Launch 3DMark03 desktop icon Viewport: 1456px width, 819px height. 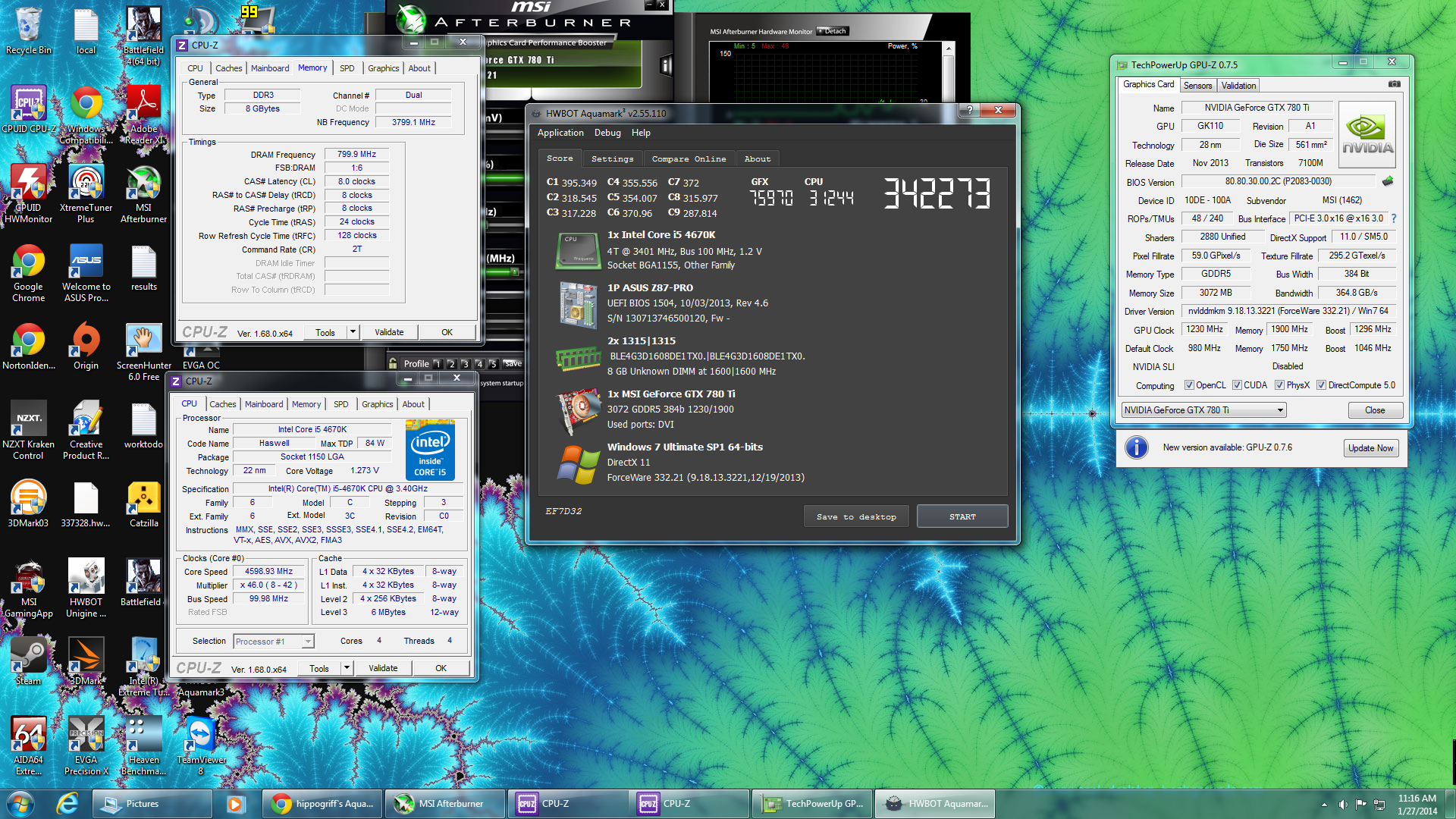[28, 504]
